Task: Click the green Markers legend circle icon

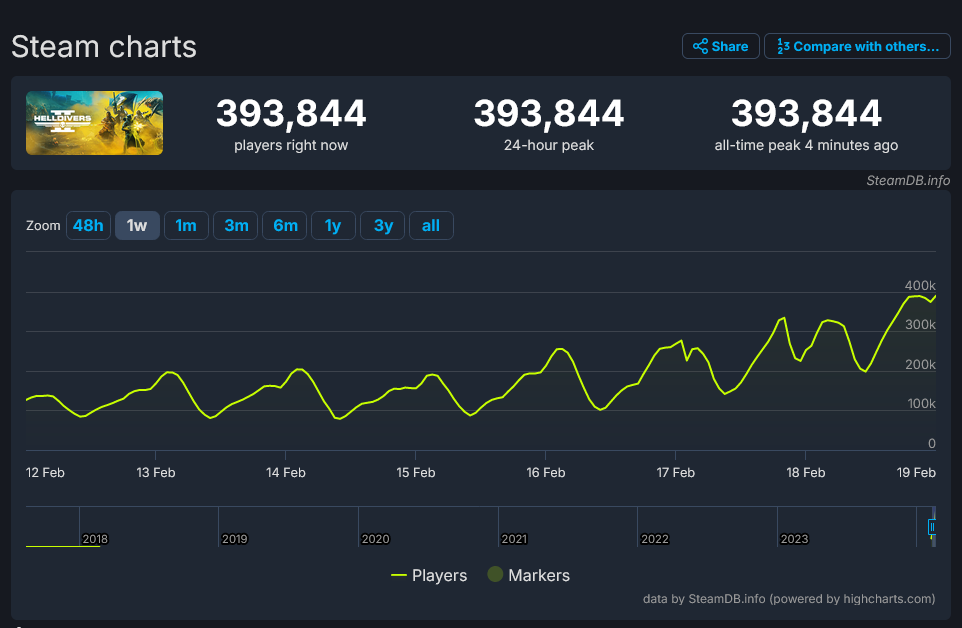Action: 494,575
